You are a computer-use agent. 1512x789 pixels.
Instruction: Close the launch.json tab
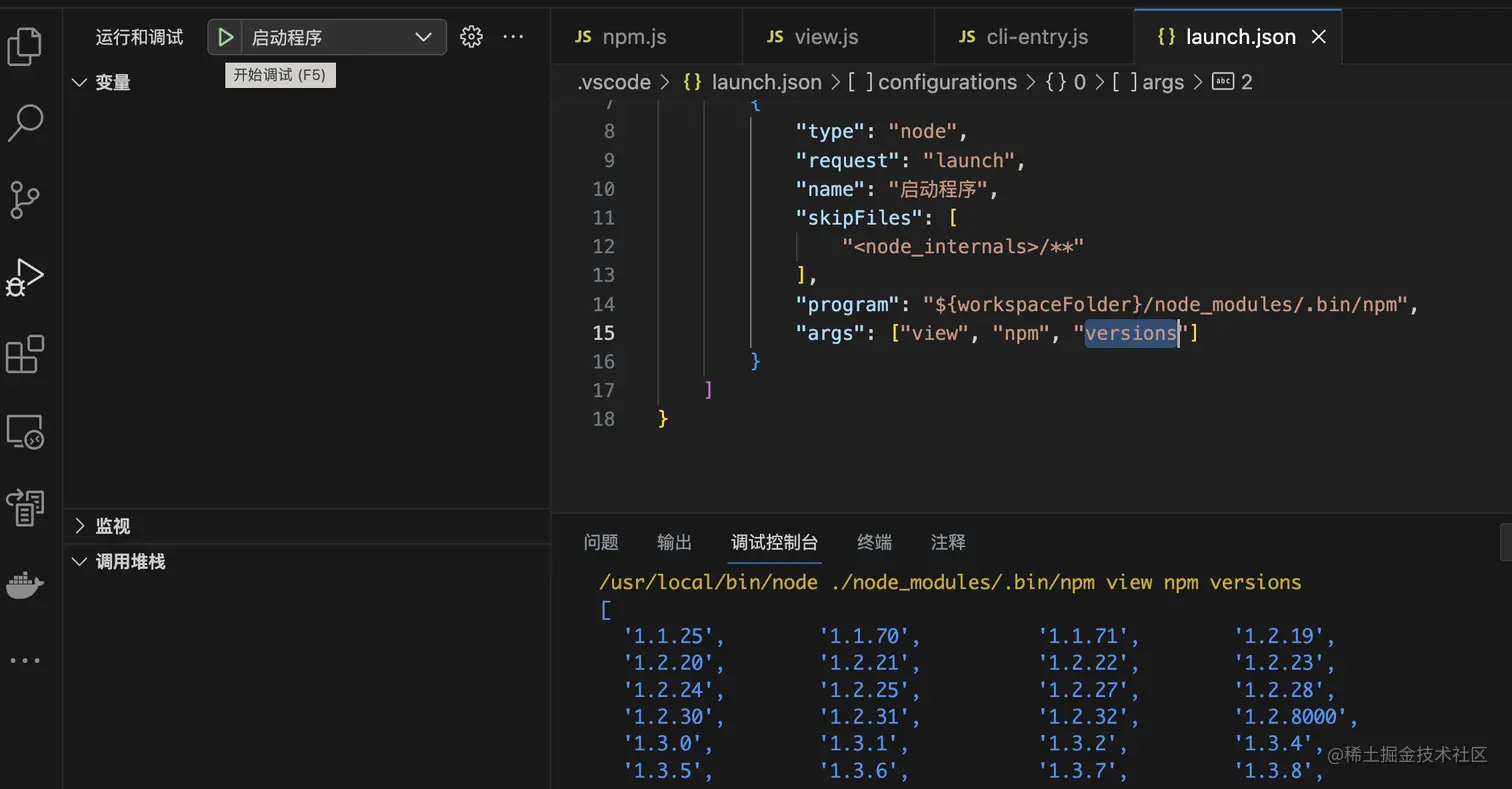(1319, 37)
